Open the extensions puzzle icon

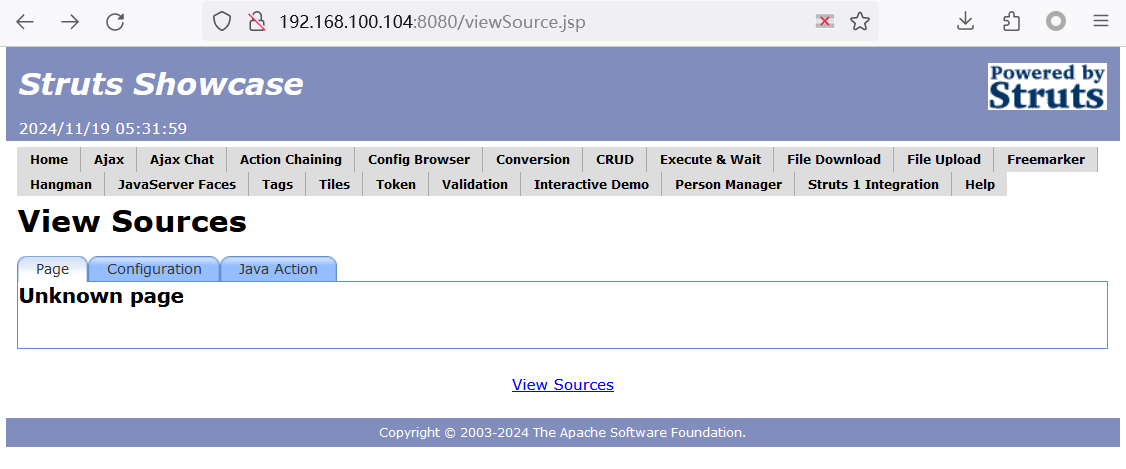(1011, 22)
